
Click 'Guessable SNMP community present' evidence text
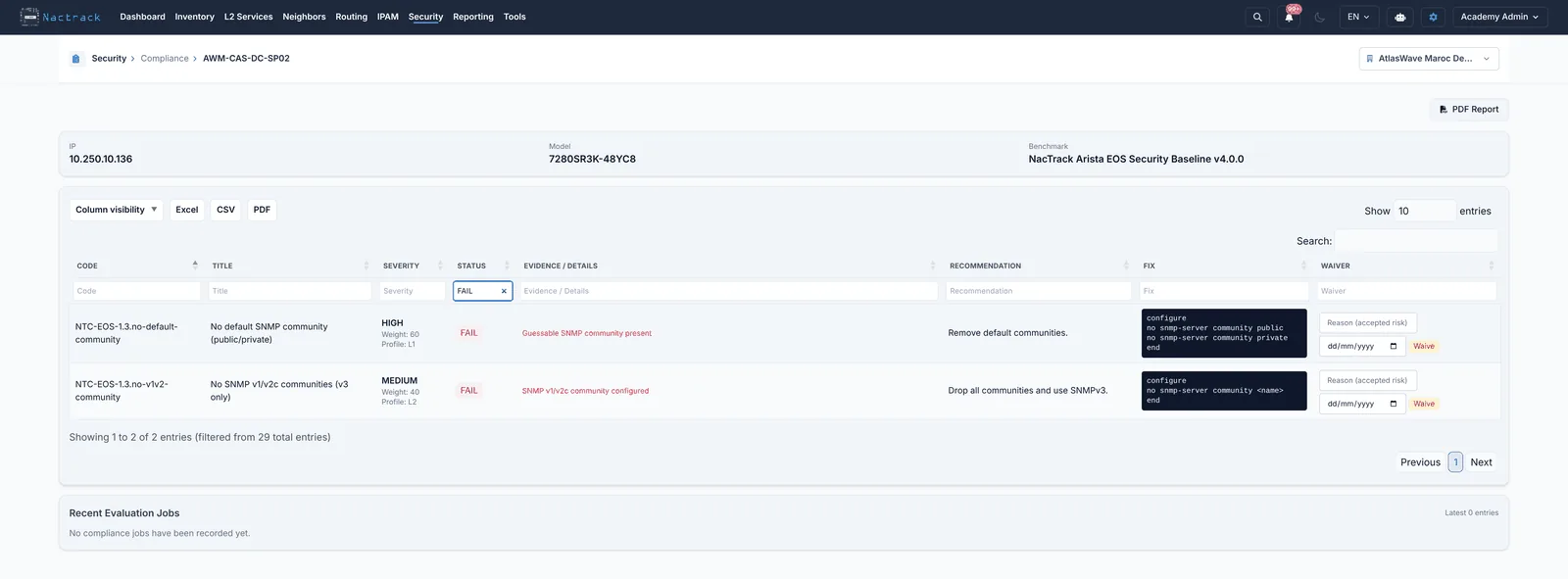point(586,333)
